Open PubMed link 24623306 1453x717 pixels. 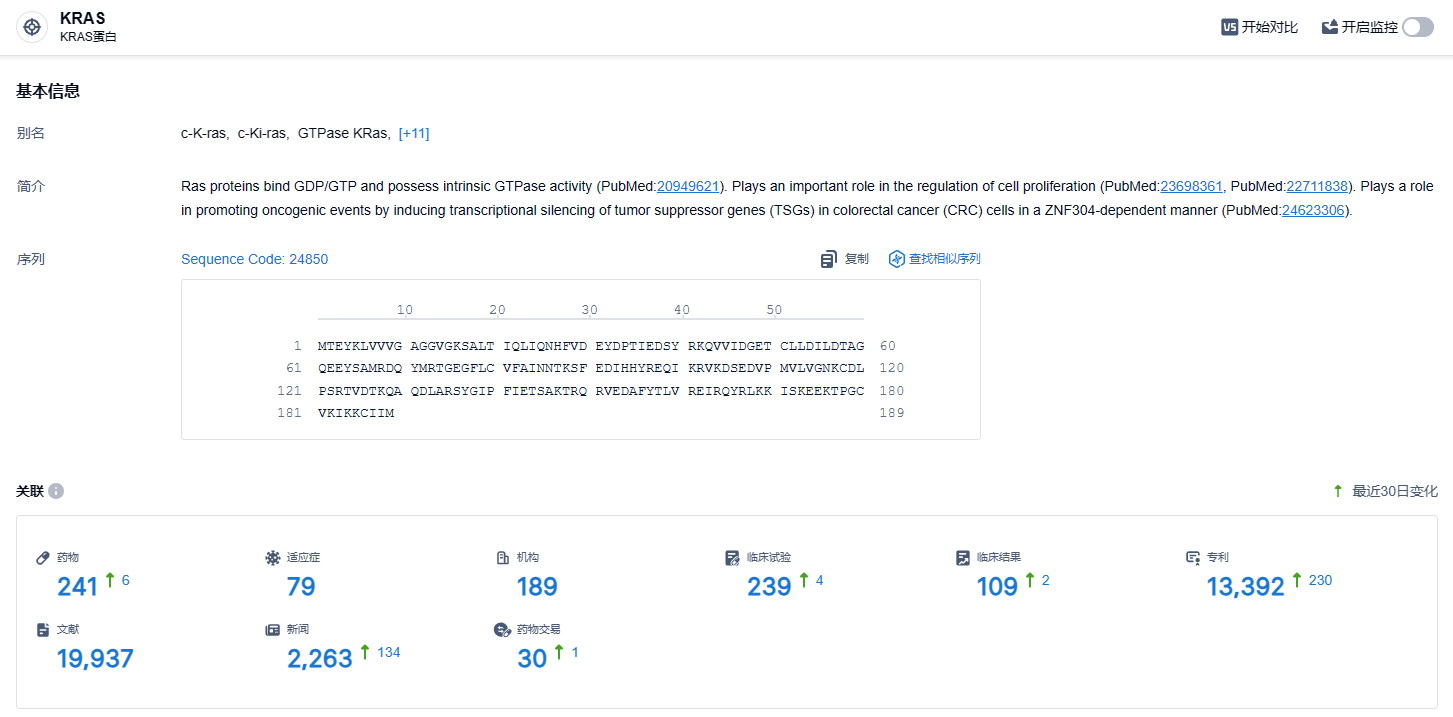1315,210
